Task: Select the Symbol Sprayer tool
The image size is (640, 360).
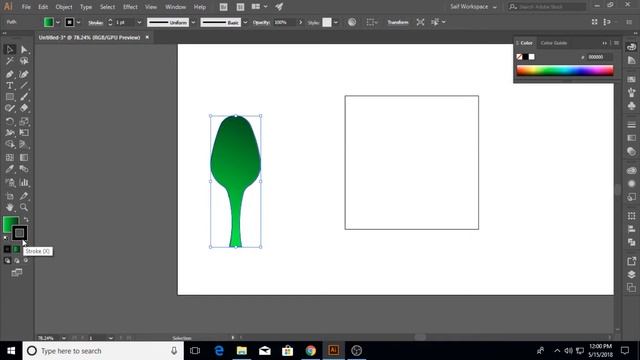Action: [10, 182]
